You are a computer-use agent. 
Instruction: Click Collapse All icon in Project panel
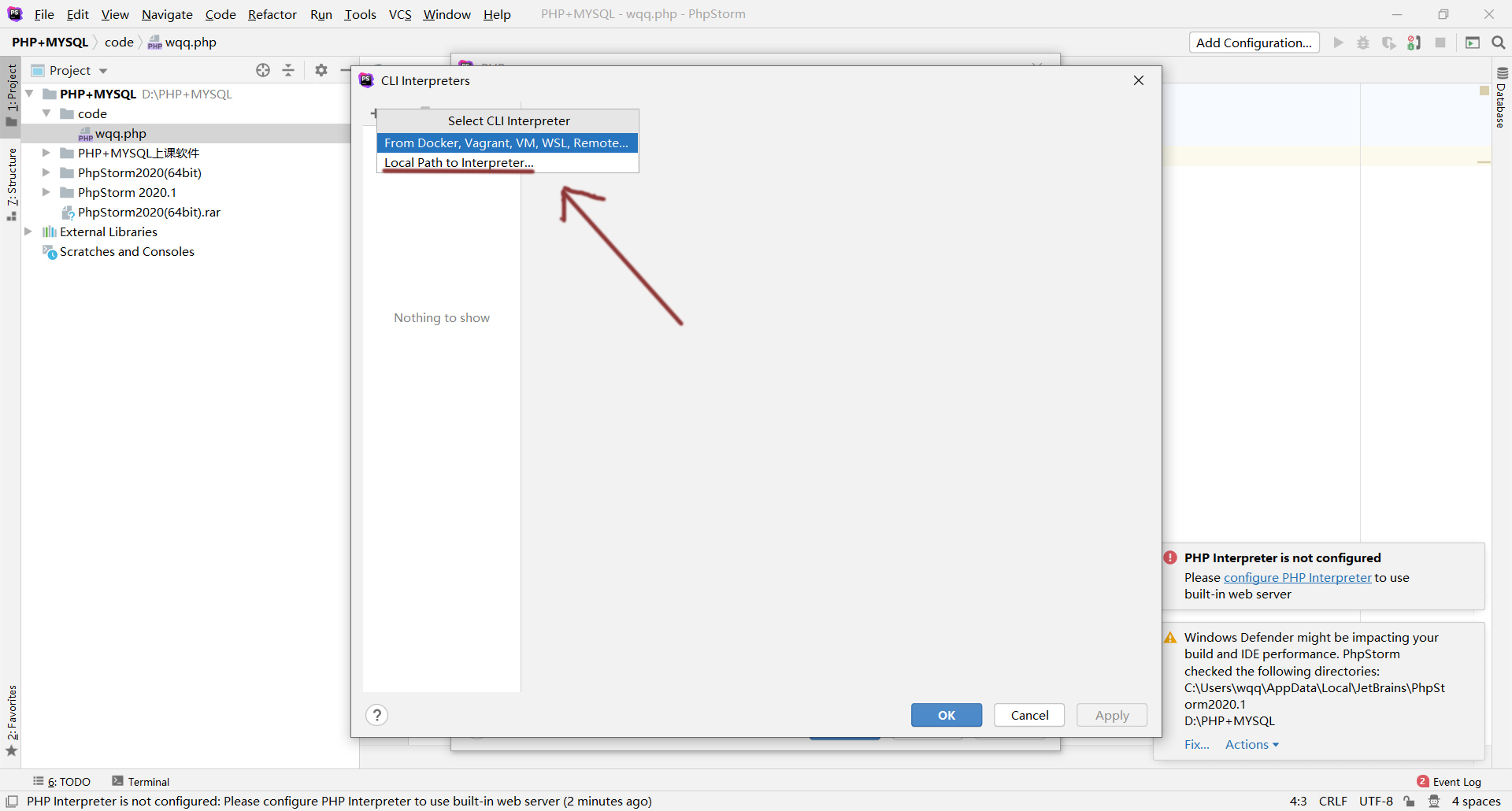(x=288, y=70)
